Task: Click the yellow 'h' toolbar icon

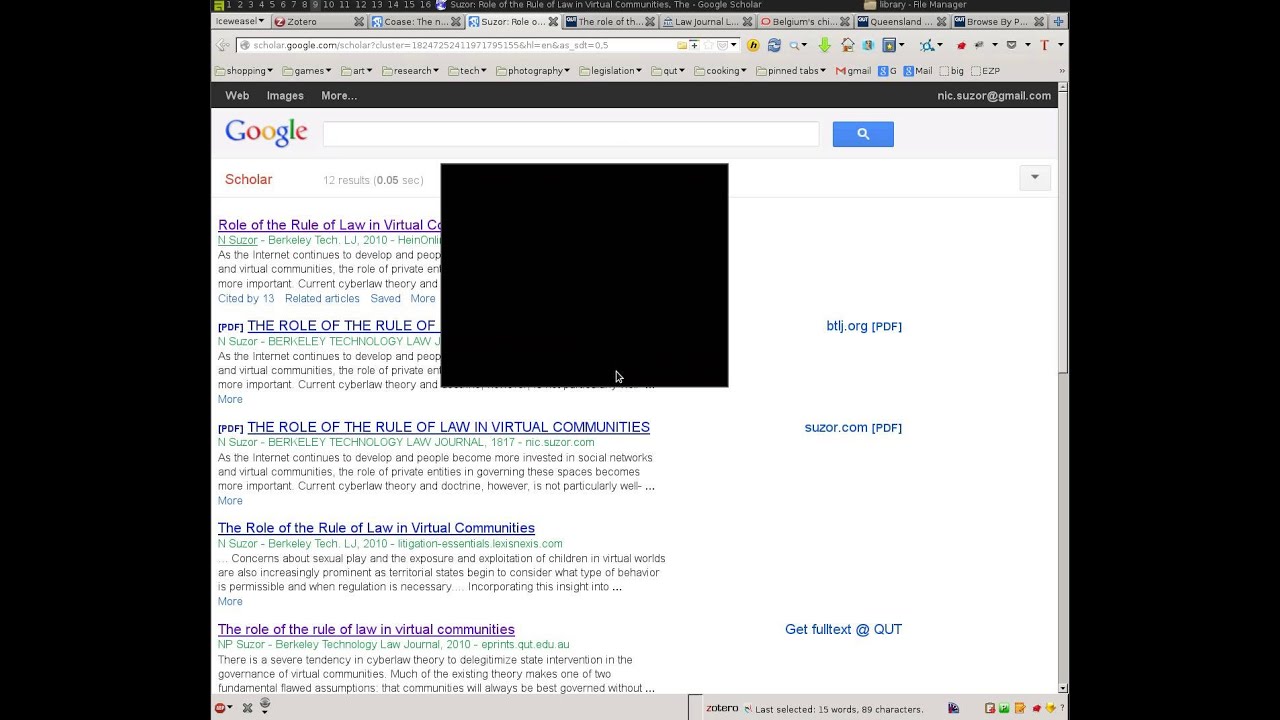Action: pyautogui.click(x=753, y=45)
